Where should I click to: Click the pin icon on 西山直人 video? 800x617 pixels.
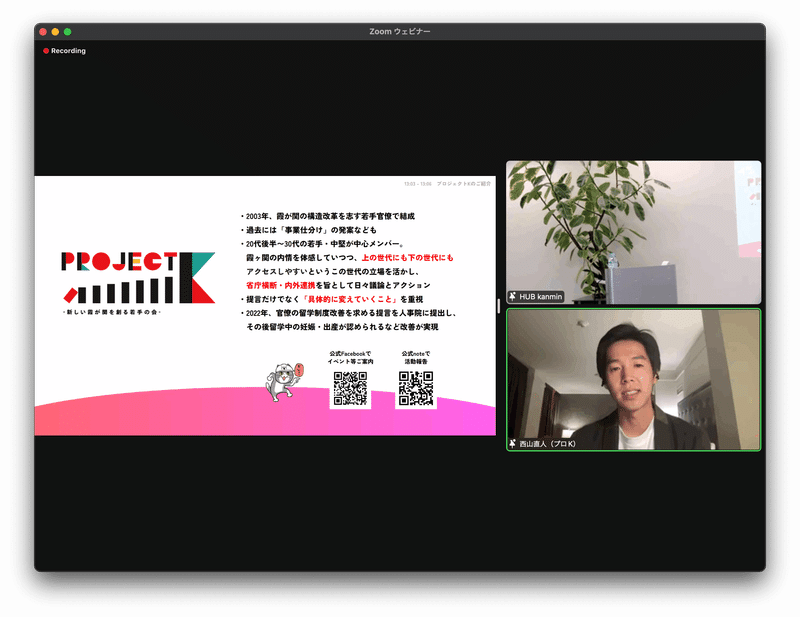coord(512,444)
